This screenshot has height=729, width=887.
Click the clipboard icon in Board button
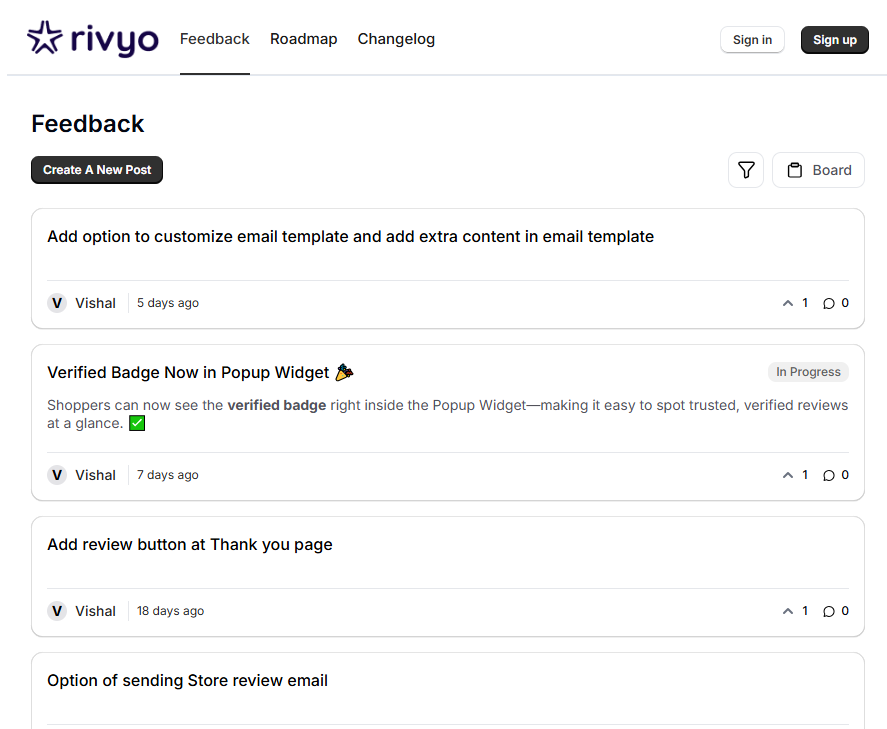(x=795, y=170)
